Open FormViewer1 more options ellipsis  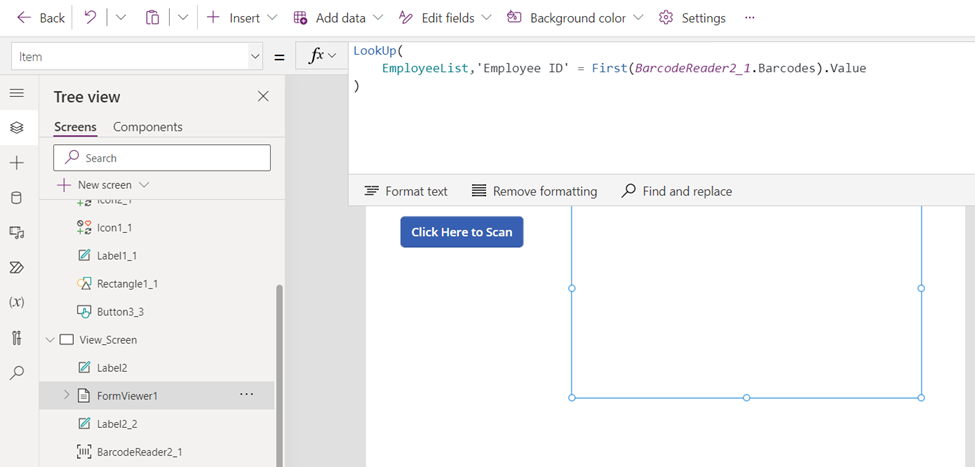[247, 394]
